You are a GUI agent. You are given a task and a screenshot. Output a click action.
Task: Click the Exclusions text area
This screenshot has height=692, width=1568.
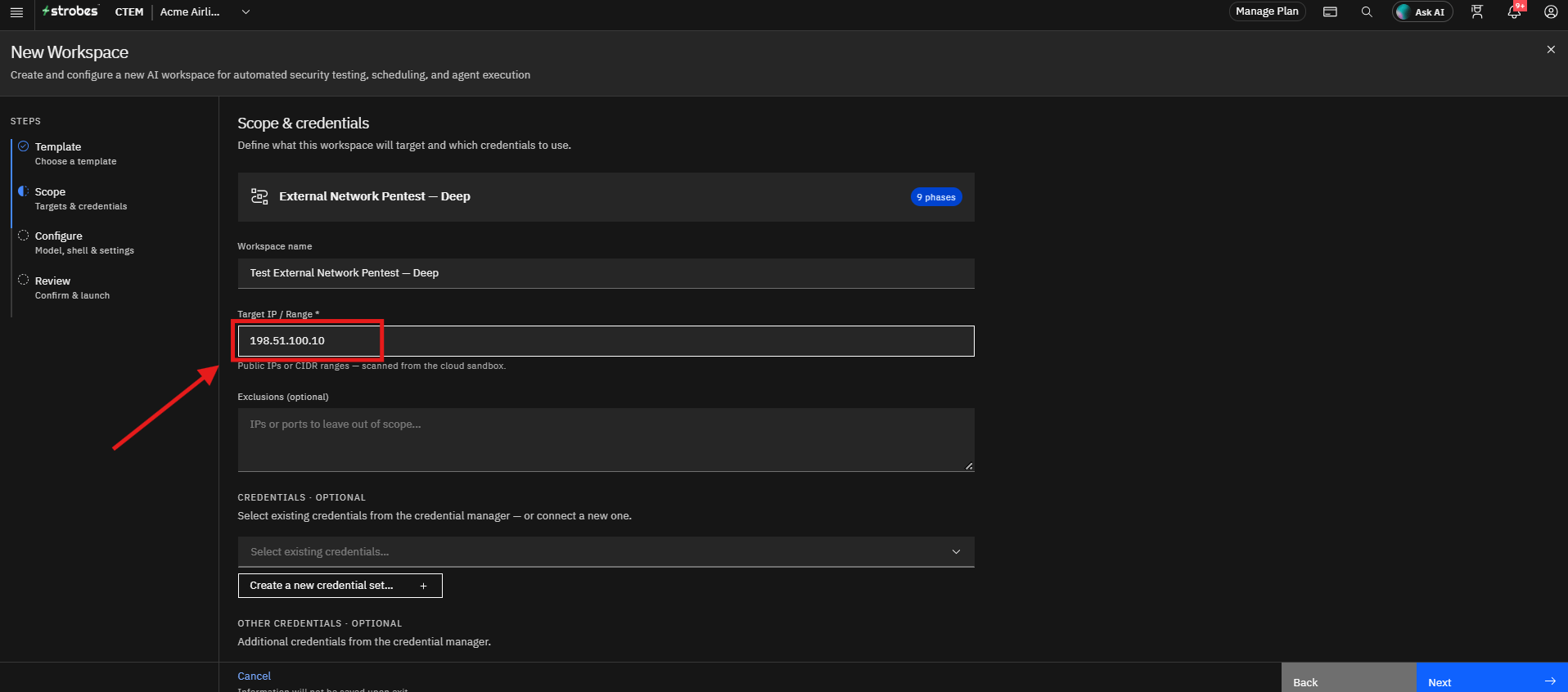(x=606, y=440)
